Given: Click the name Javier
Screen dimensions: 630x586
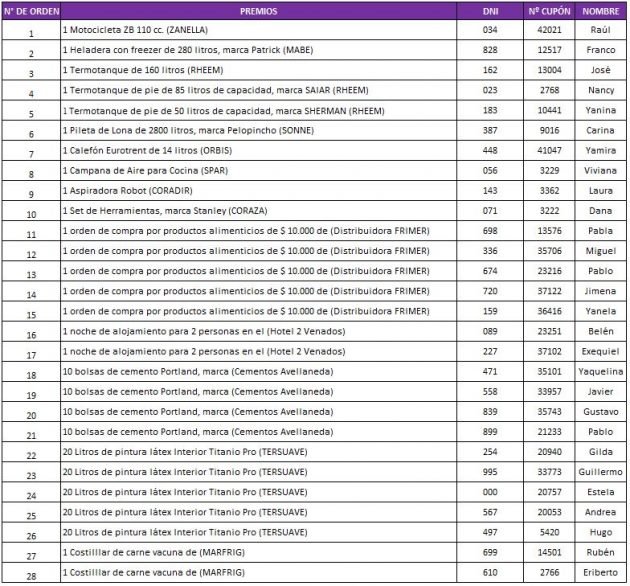Looking at the screenshot, I should pyautogui.click(x=600, y=391).
